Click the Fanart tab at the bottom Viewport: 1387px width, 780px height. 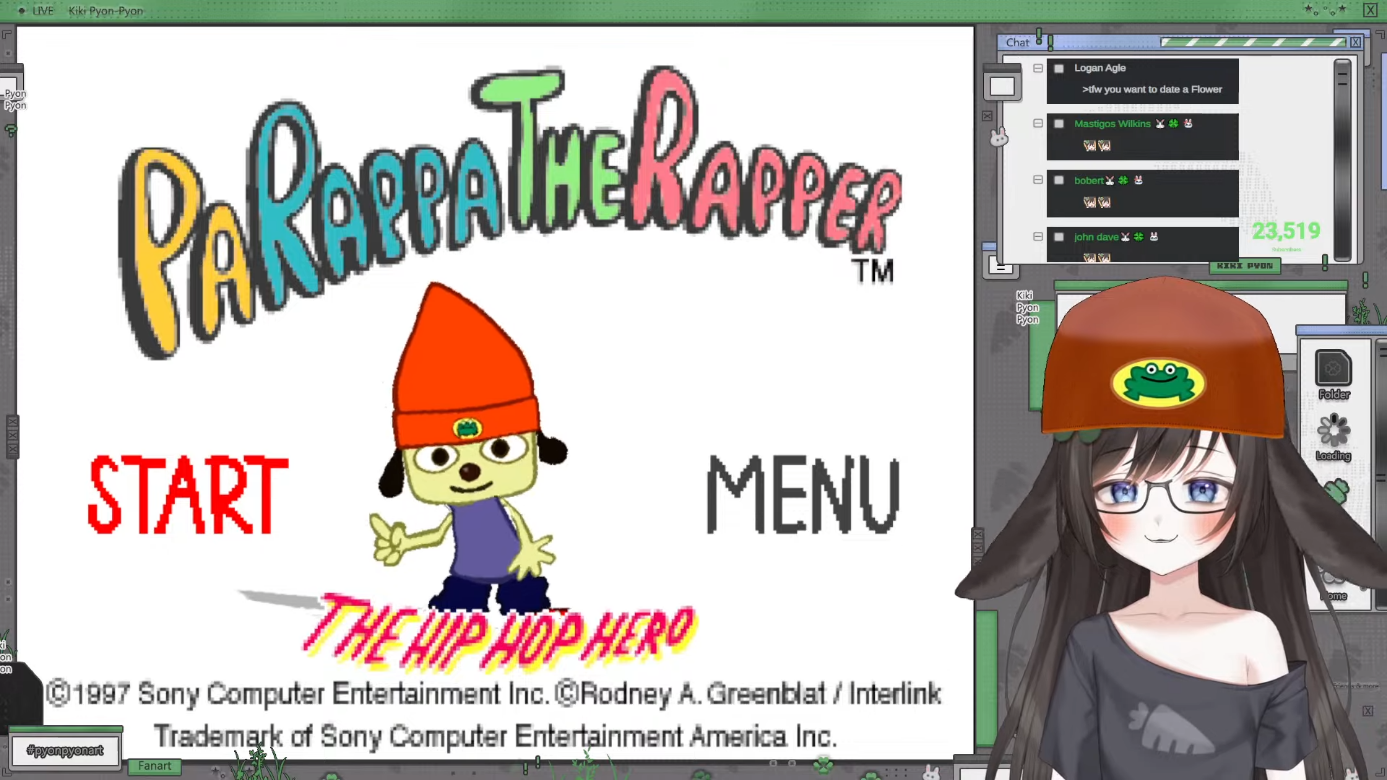point(154,766)
